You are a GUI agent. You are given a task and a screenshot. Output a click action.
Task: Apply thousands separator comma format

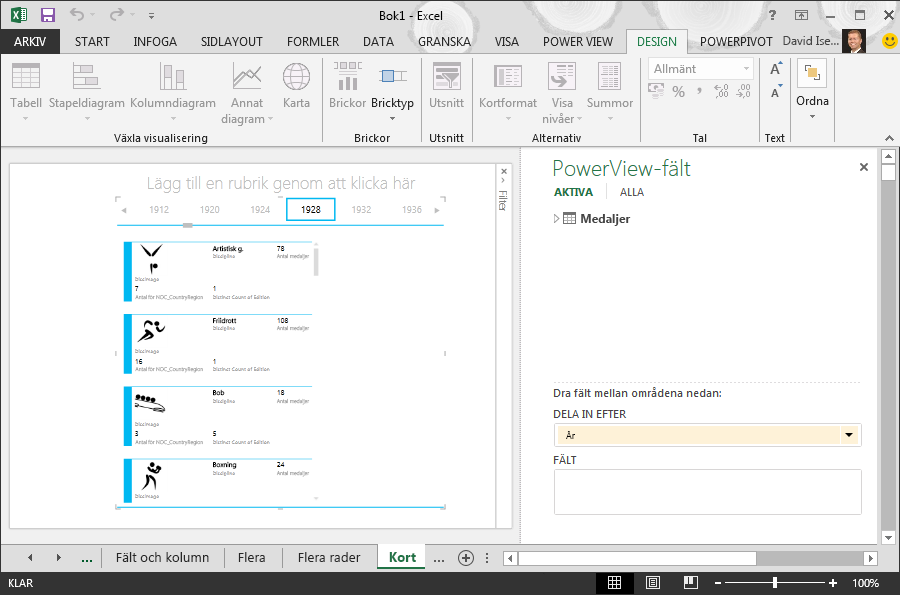pos(699,91)
